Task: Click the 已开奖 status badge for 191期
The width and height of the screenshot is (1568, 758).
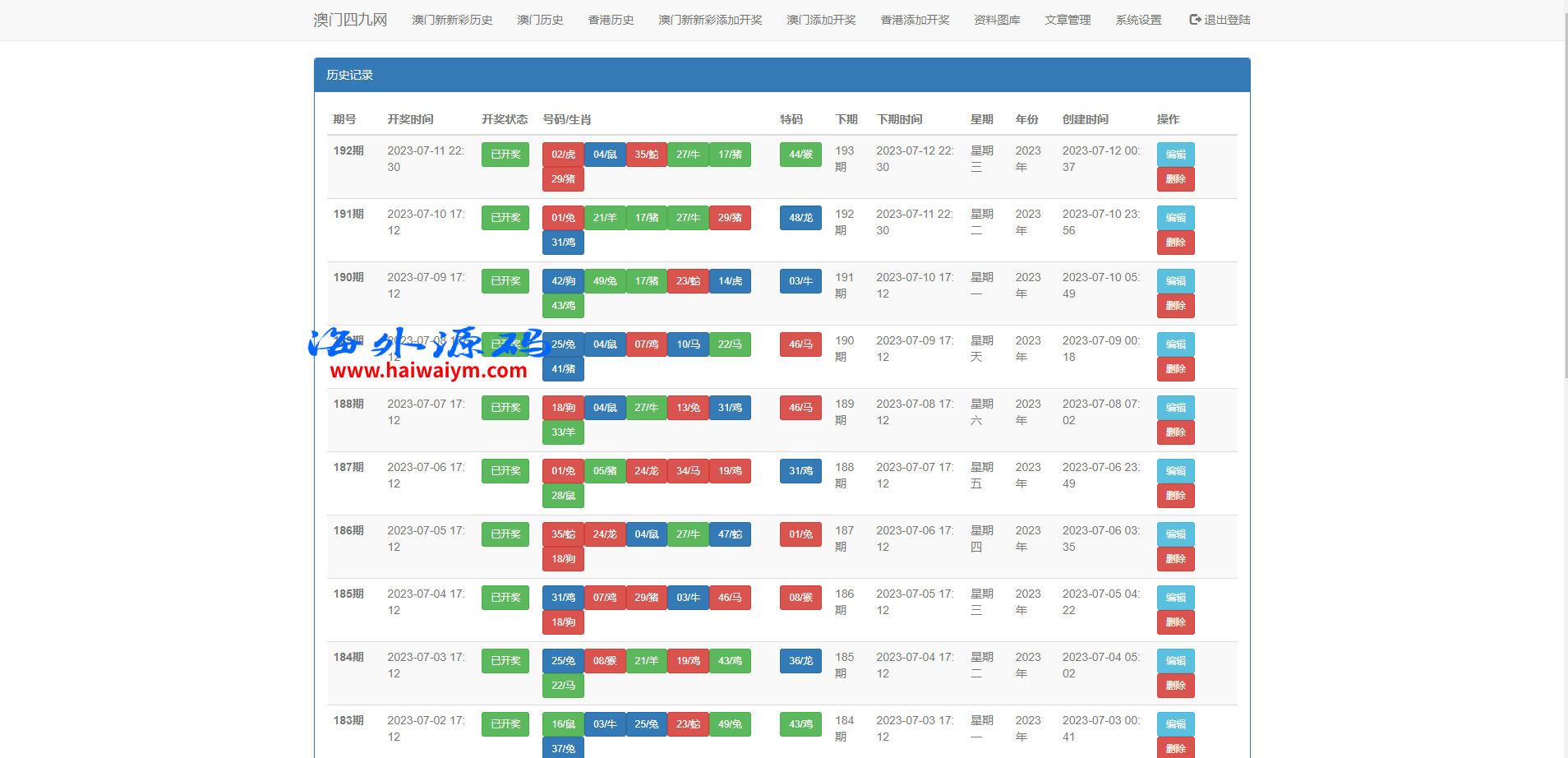Action: 505,218
